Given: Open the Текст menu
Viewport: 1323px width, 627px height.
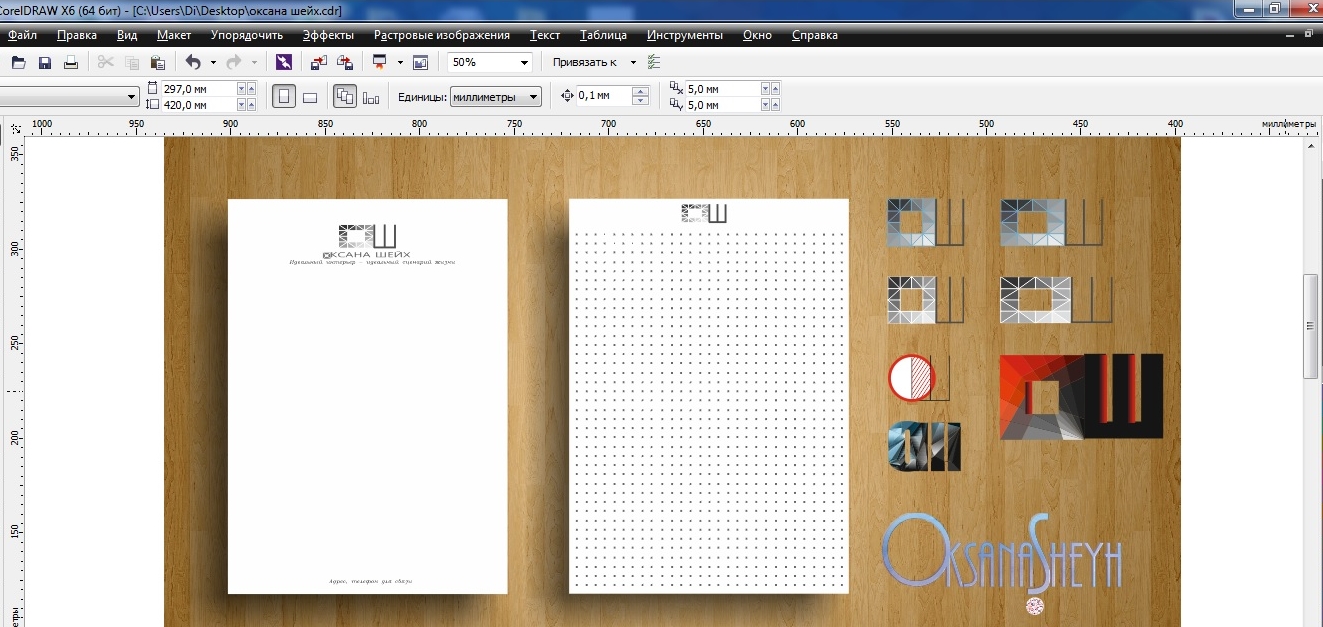Looking at the screenshot, I should pyautogui.click(x=545, y=35).
